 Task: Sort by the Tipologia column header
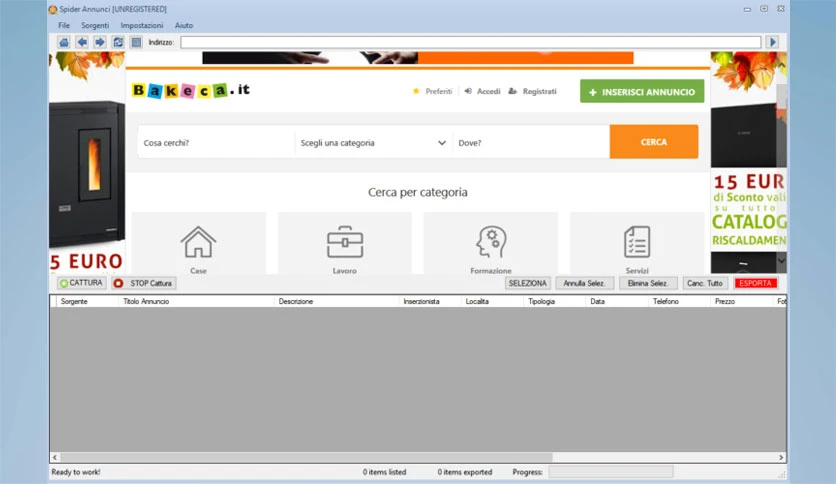pyautogui.click(x=554, y=301)
